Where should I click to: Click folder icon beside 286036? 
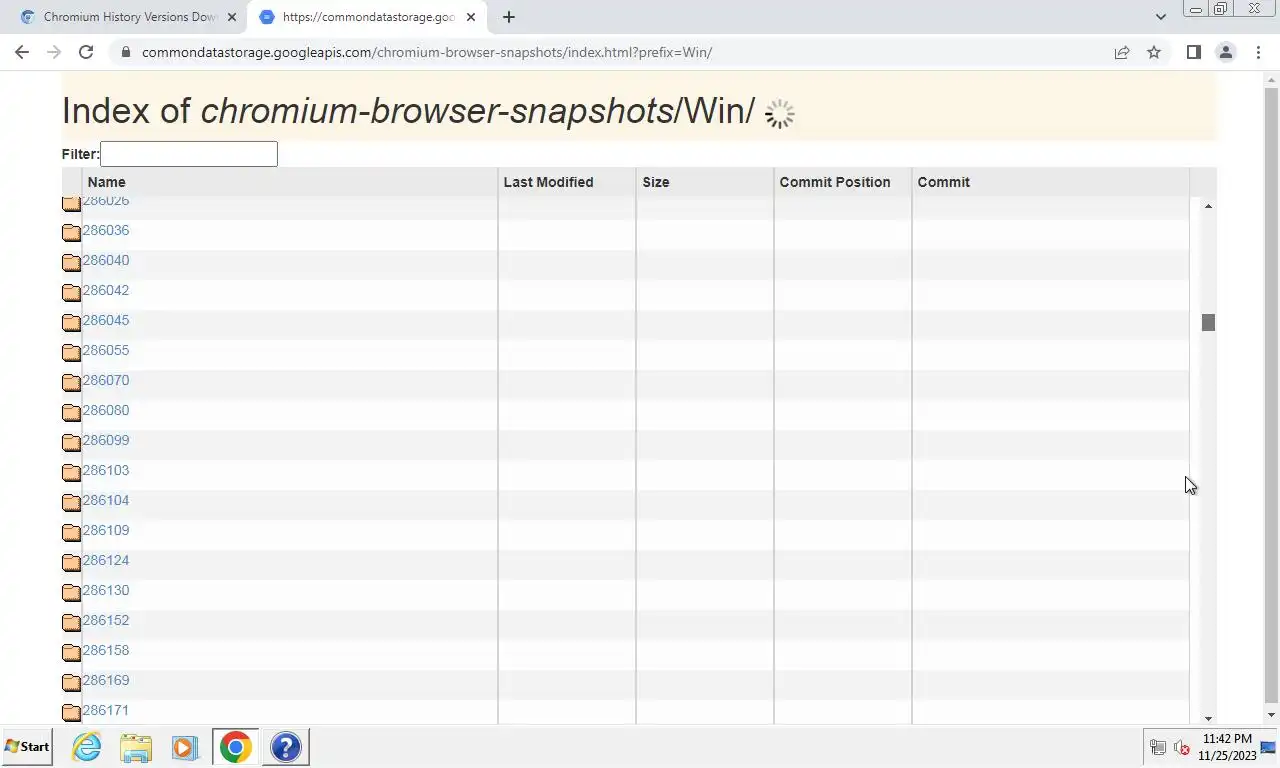[x=71, y=233]
